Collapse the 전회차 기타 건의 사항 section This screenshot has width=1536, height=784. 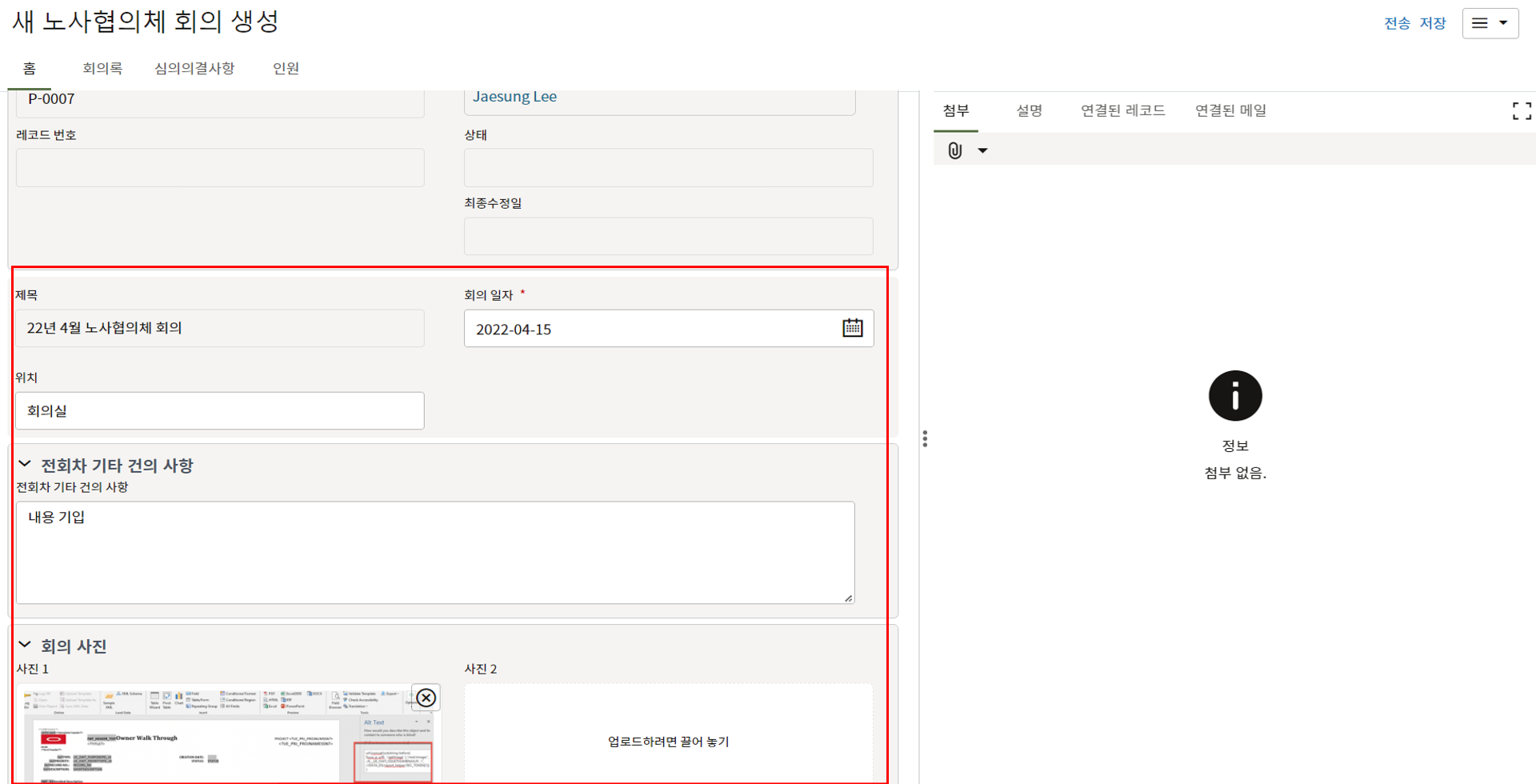click(x=25, y=464)
